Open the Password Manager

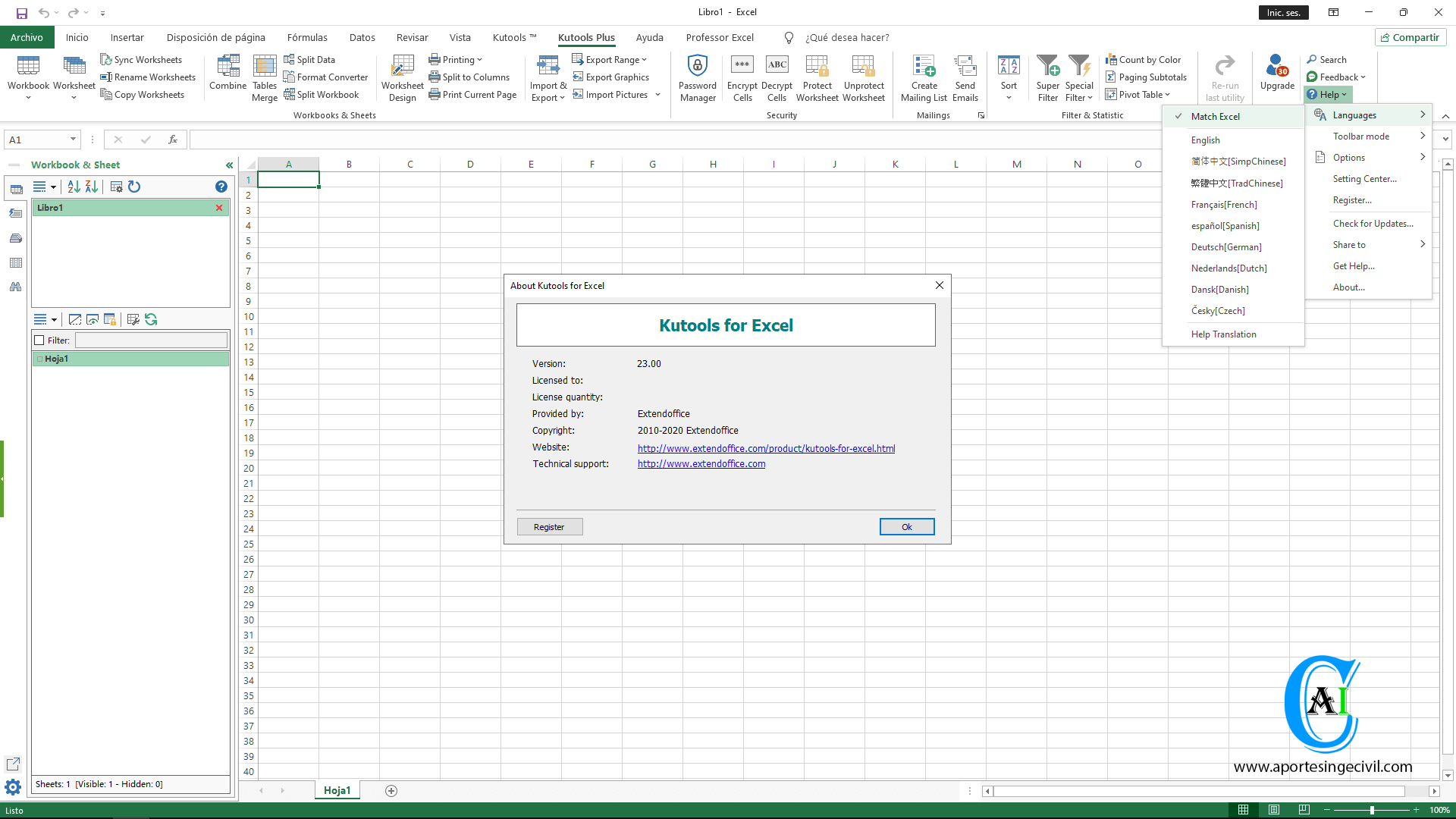click(x=697, y=76)
